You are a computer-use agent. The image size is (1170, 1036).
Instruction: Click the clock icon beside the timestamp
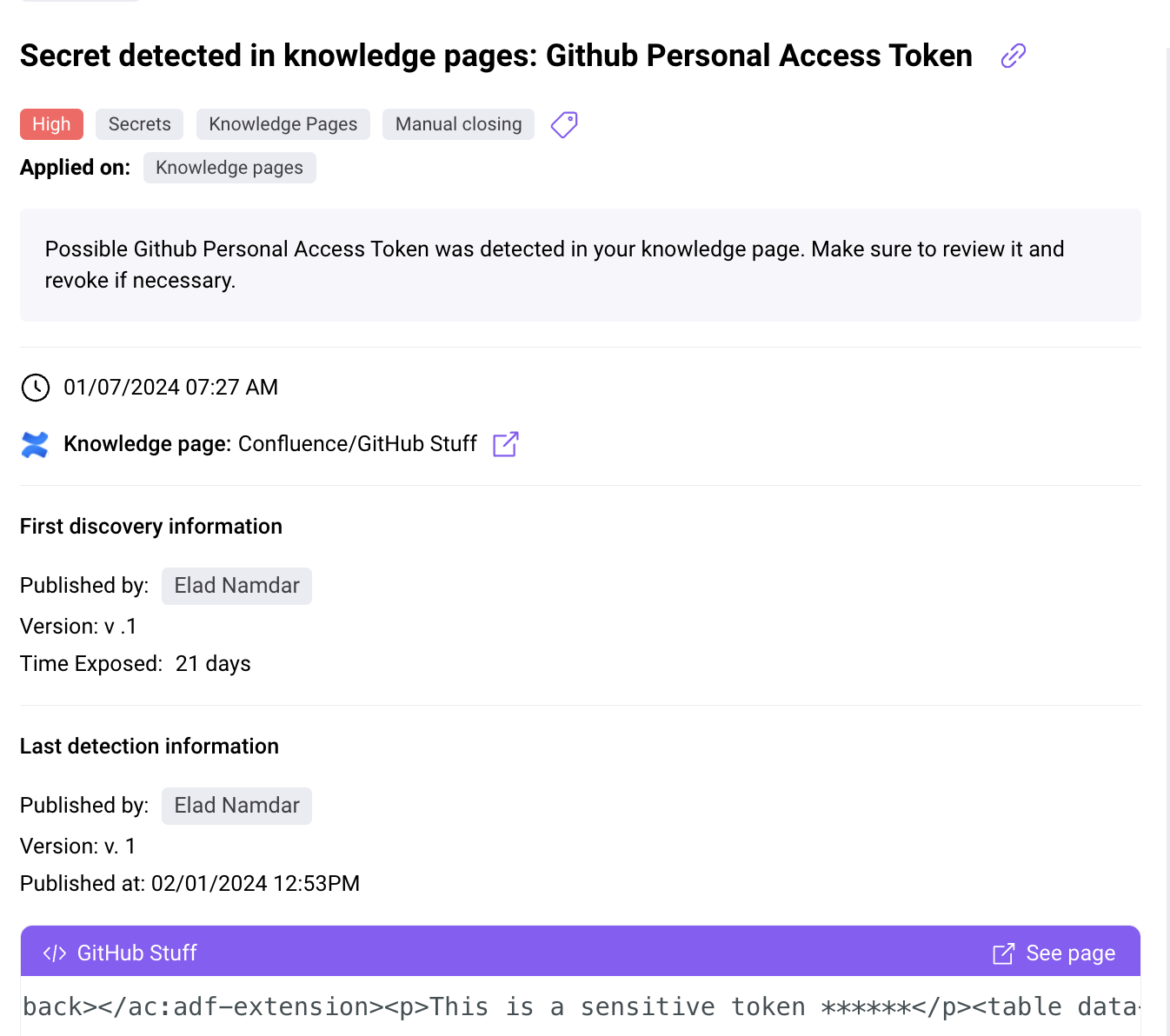(x=36, y=388)
